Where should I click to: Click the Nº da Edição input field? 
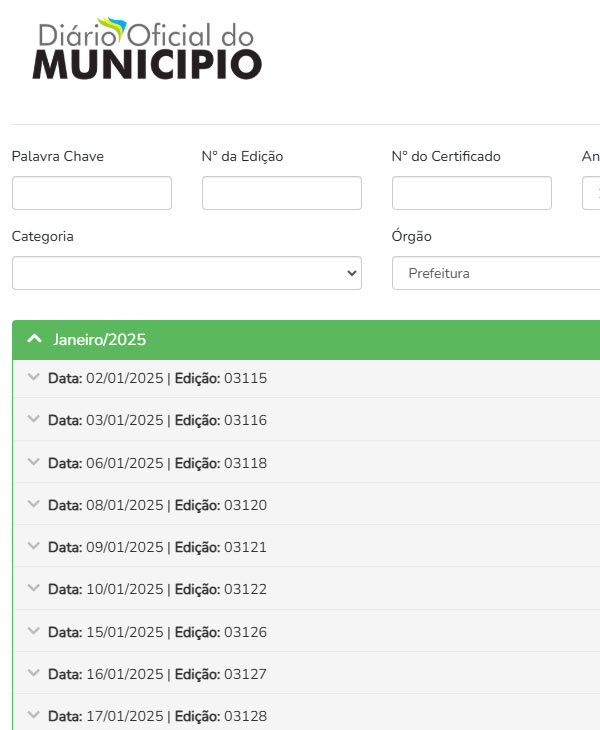(281, 193)
